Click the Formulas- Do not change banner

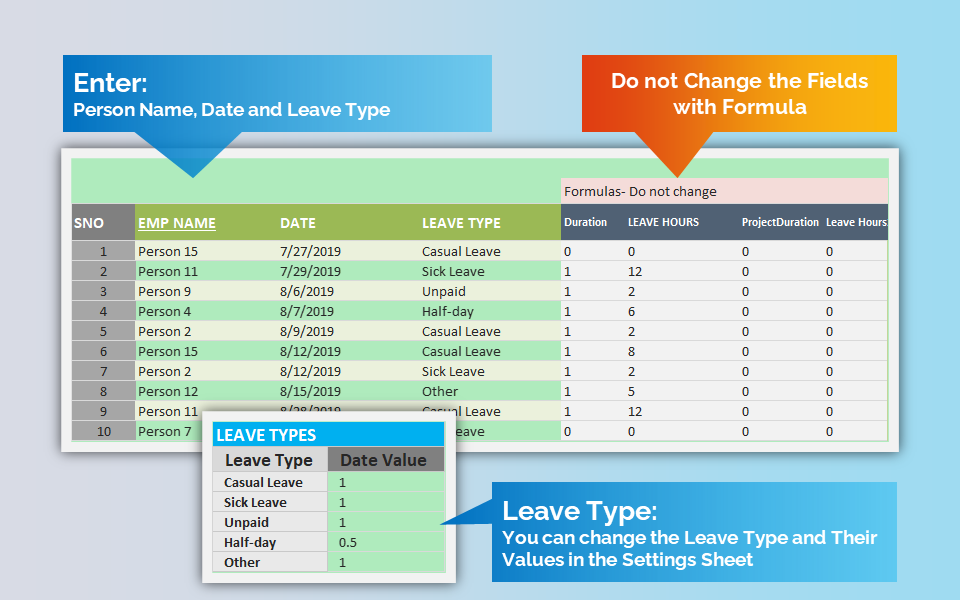tap(723, 190)
